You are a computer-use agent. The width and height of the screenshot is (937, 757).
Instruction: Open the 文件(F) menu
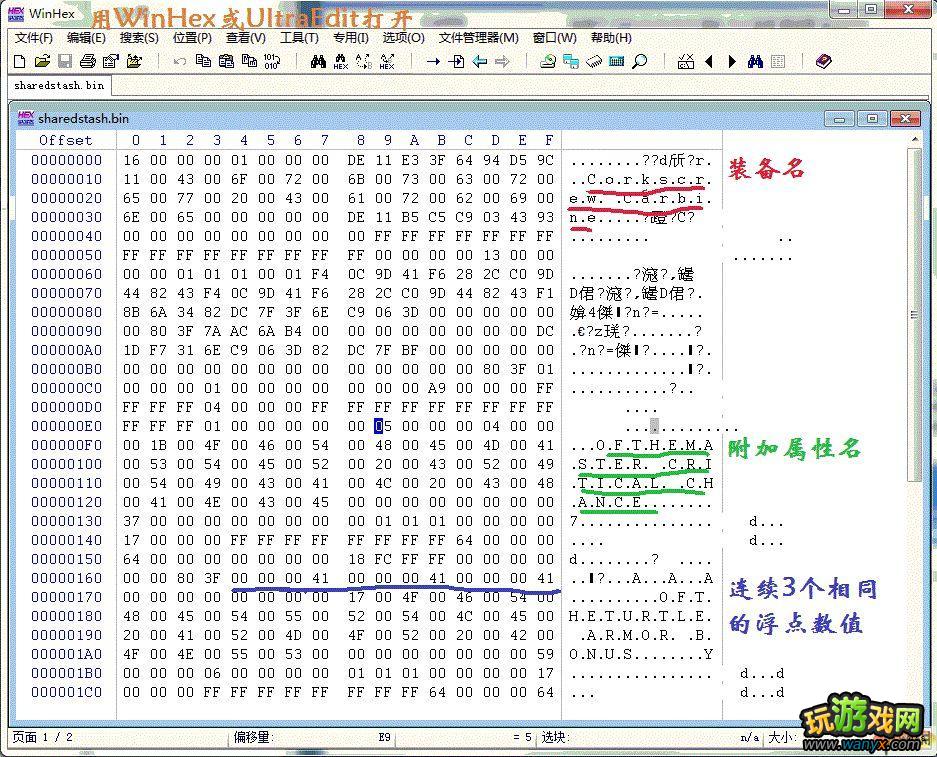[x=33, y=38]
